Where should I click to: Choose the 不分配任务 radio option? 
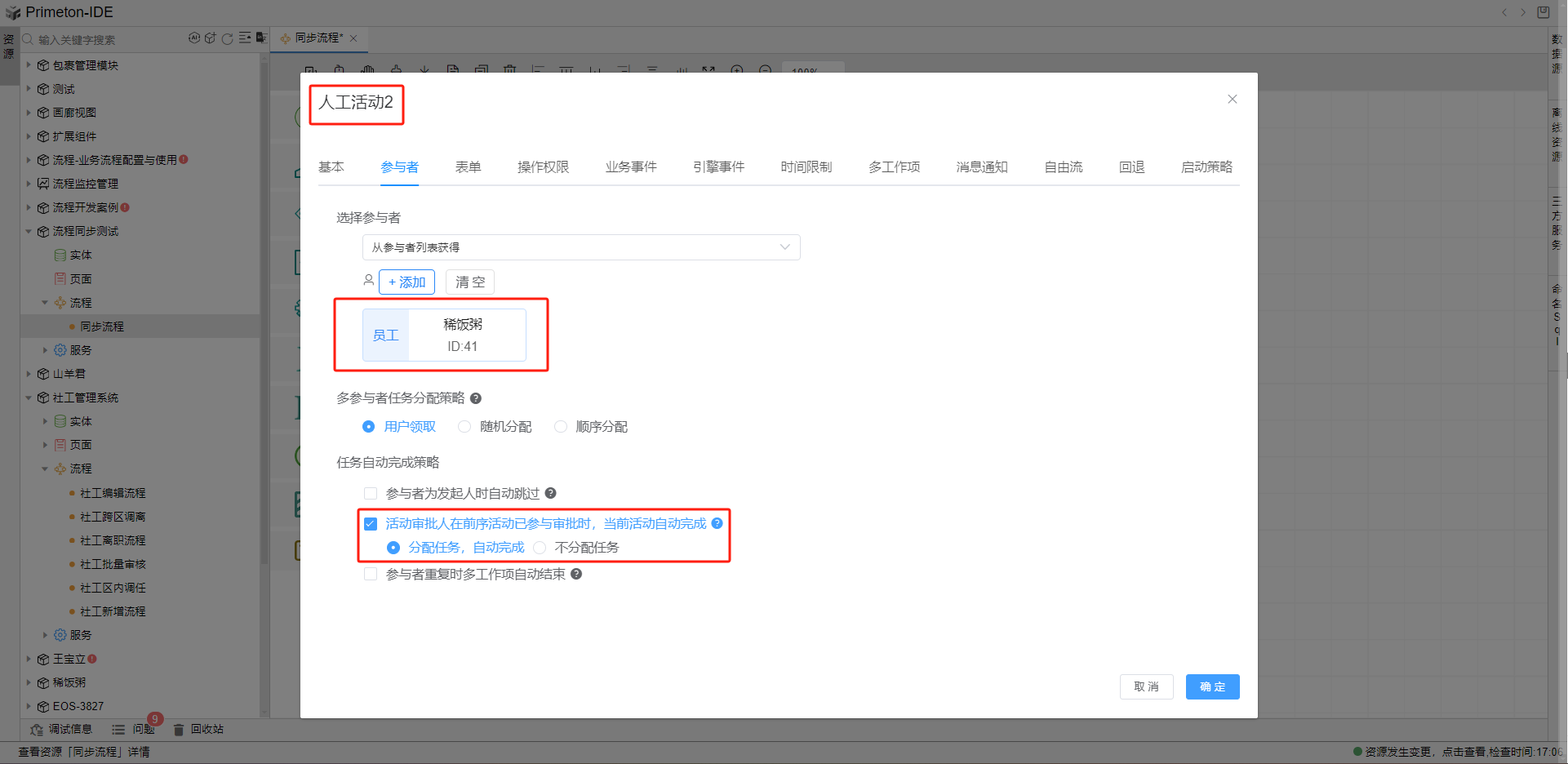540,548
